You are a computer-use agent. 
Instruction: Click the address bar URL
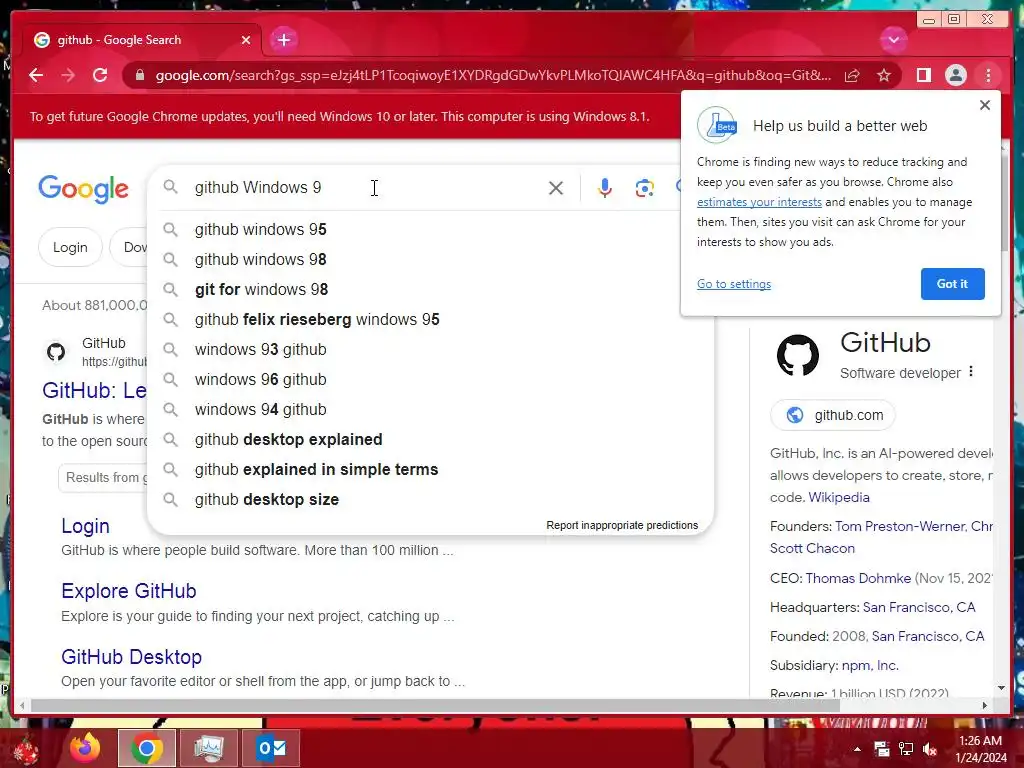(493, 76)
